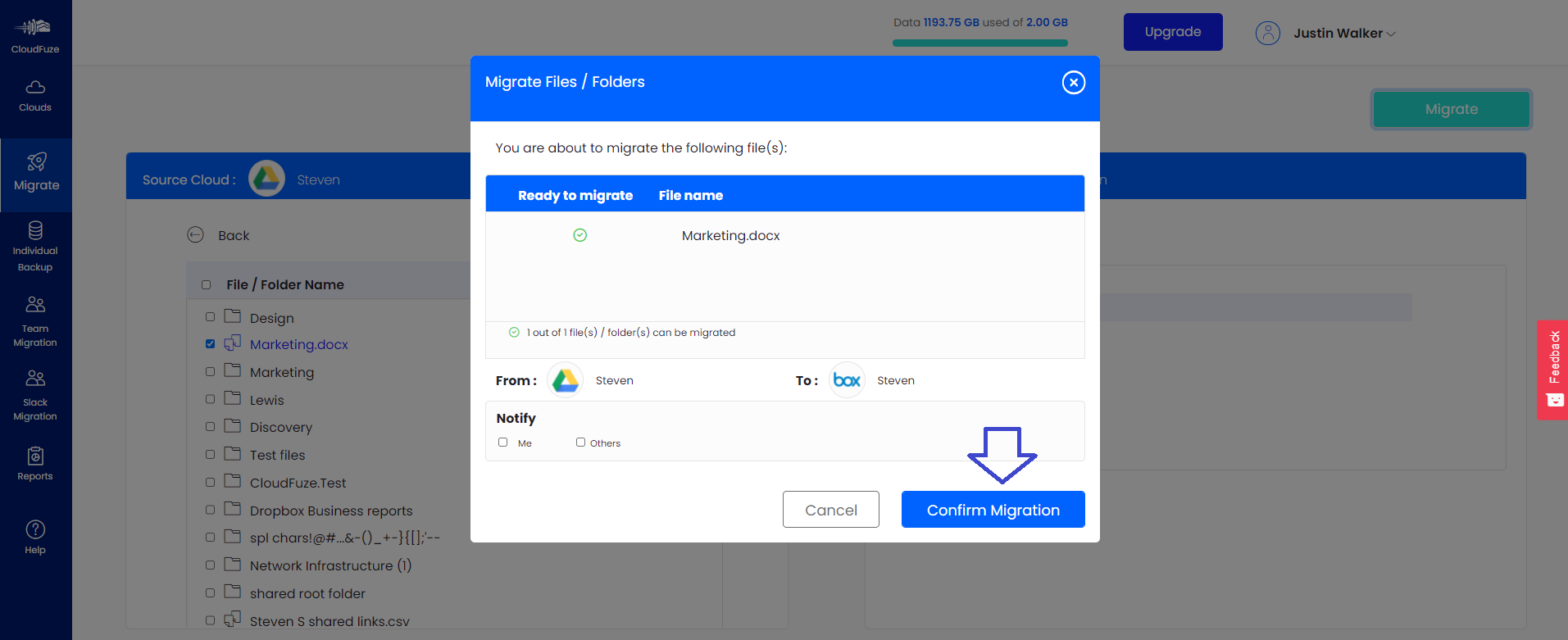Open the Dropbox Business reports folder name
Image resolution: width=1568 pixels, height=640 pixels.
(331, 511)
